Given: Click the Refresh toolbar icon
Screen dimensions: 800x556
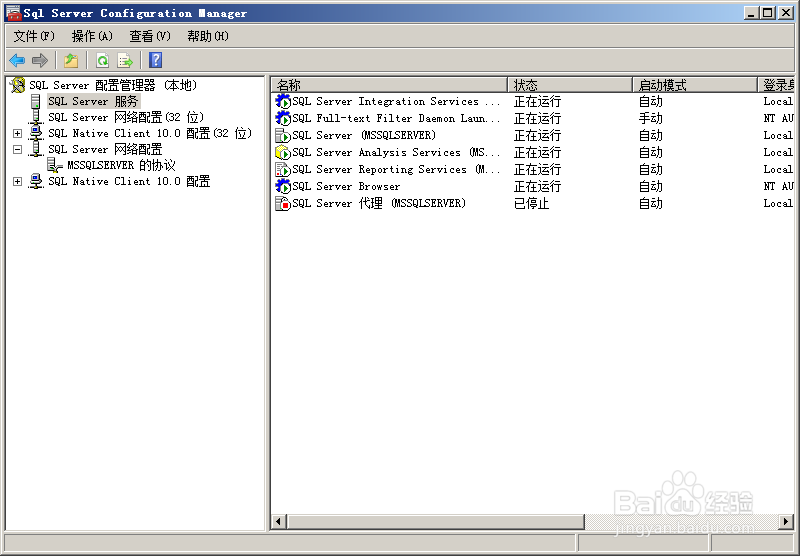Looking at the screenshot, I should pos(103,61).
